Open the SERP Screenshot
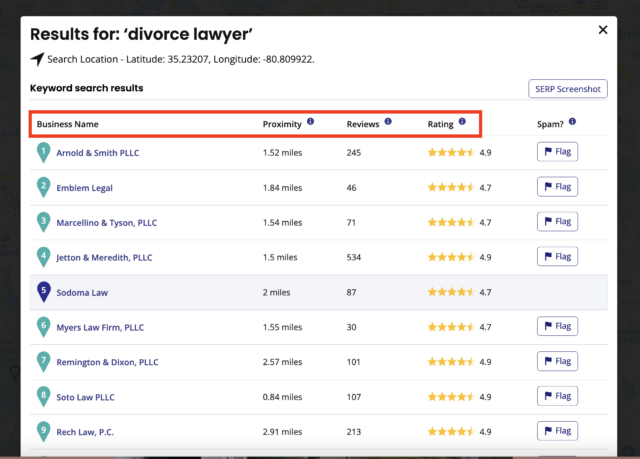Viewport: 640px width, 459px height. pos(567,89)
